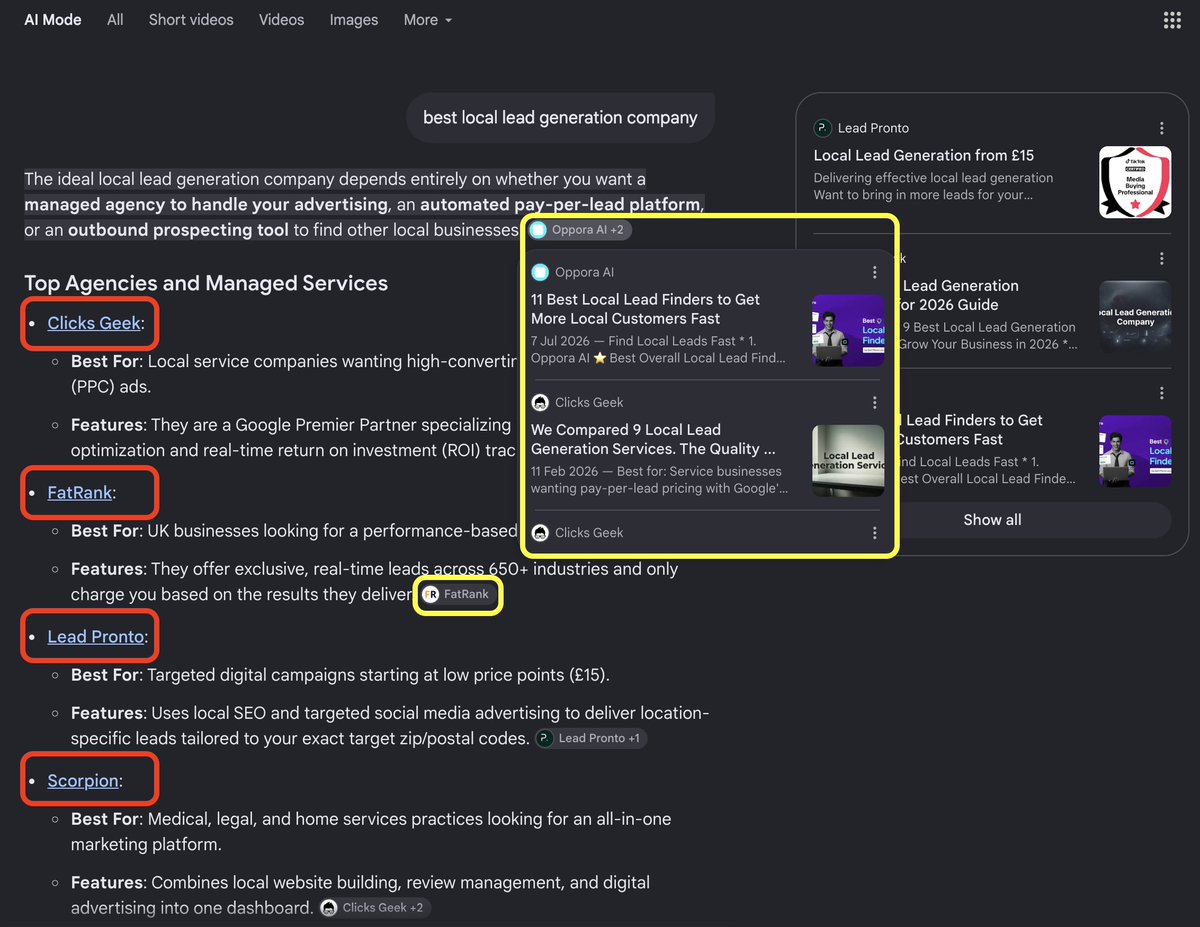This screenshot has width=1200, height=927.
Task: Click the 'Clicks Geek +2' citation chip
Action: tap(375, 908)
